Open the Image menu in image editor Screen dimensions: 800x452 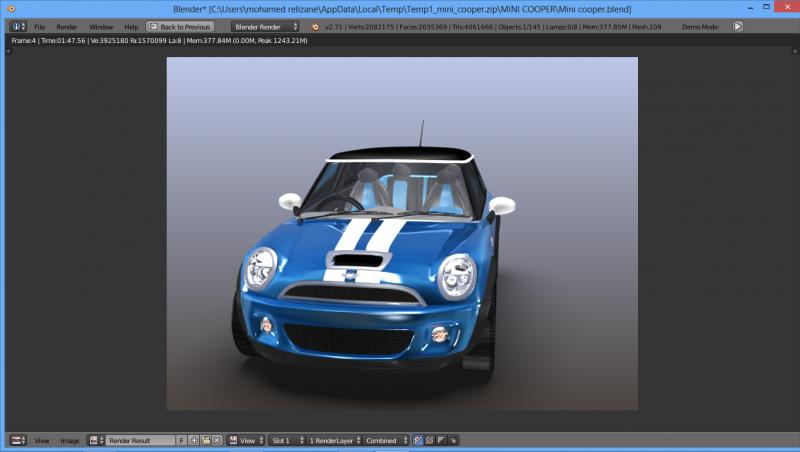point(70,441)
